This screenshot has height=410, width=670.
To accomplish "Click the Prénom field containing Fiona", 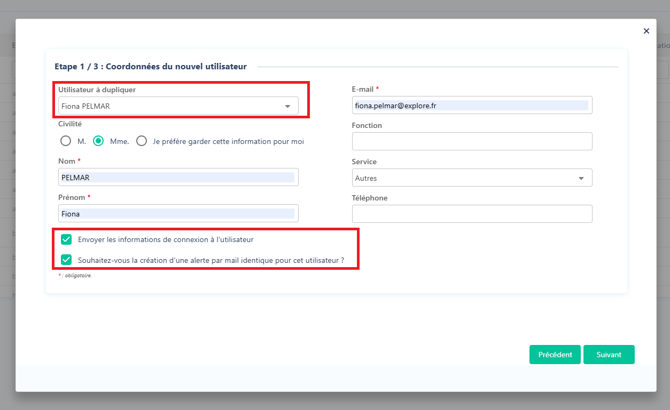I will coord(178,214).
